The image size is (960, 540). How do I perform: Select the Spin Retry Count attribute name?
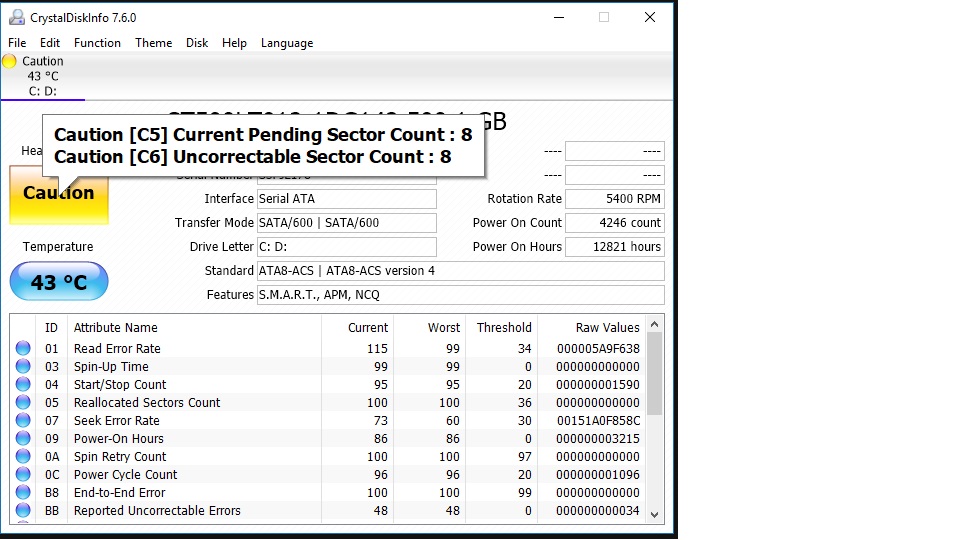[120, 457]
